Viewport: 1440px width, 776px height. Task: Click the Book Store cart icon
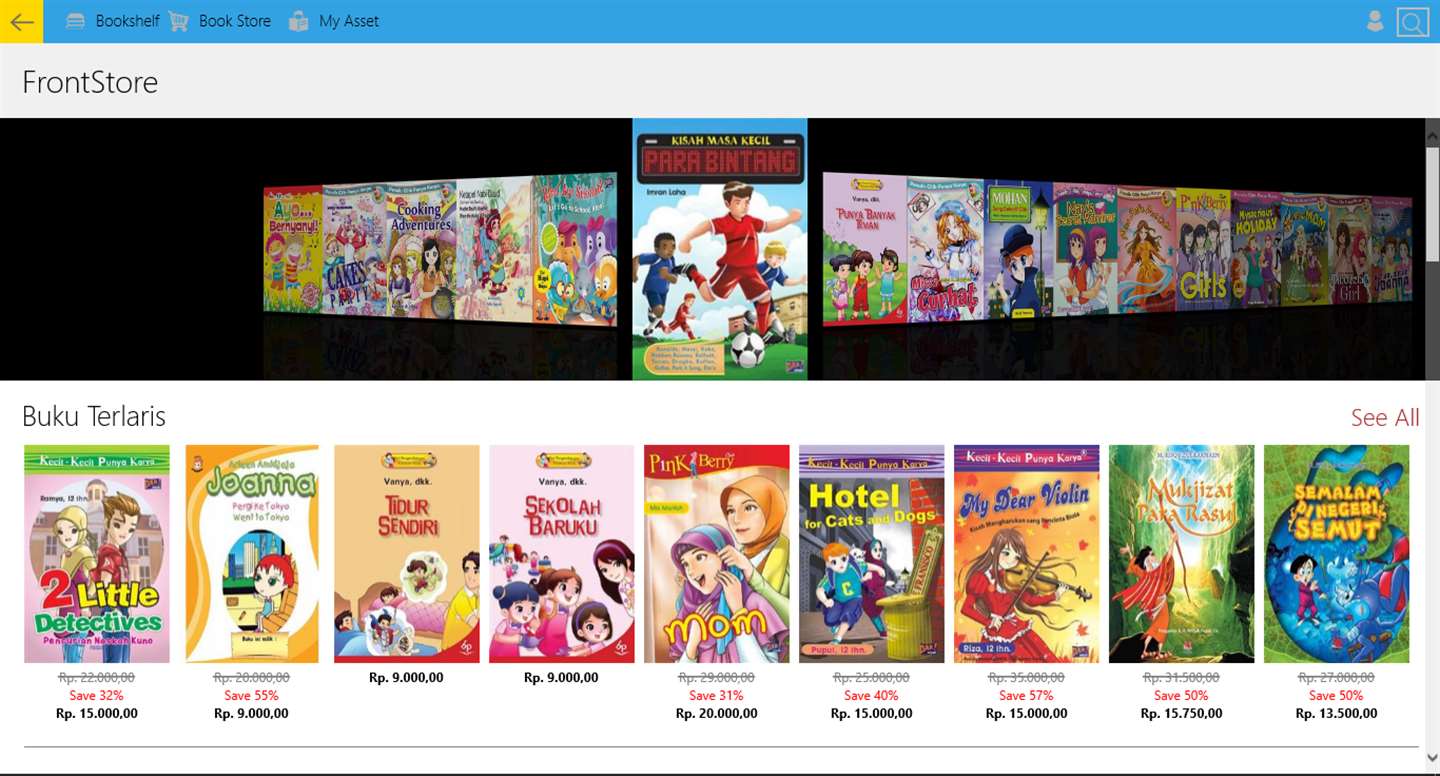(178, 21)
